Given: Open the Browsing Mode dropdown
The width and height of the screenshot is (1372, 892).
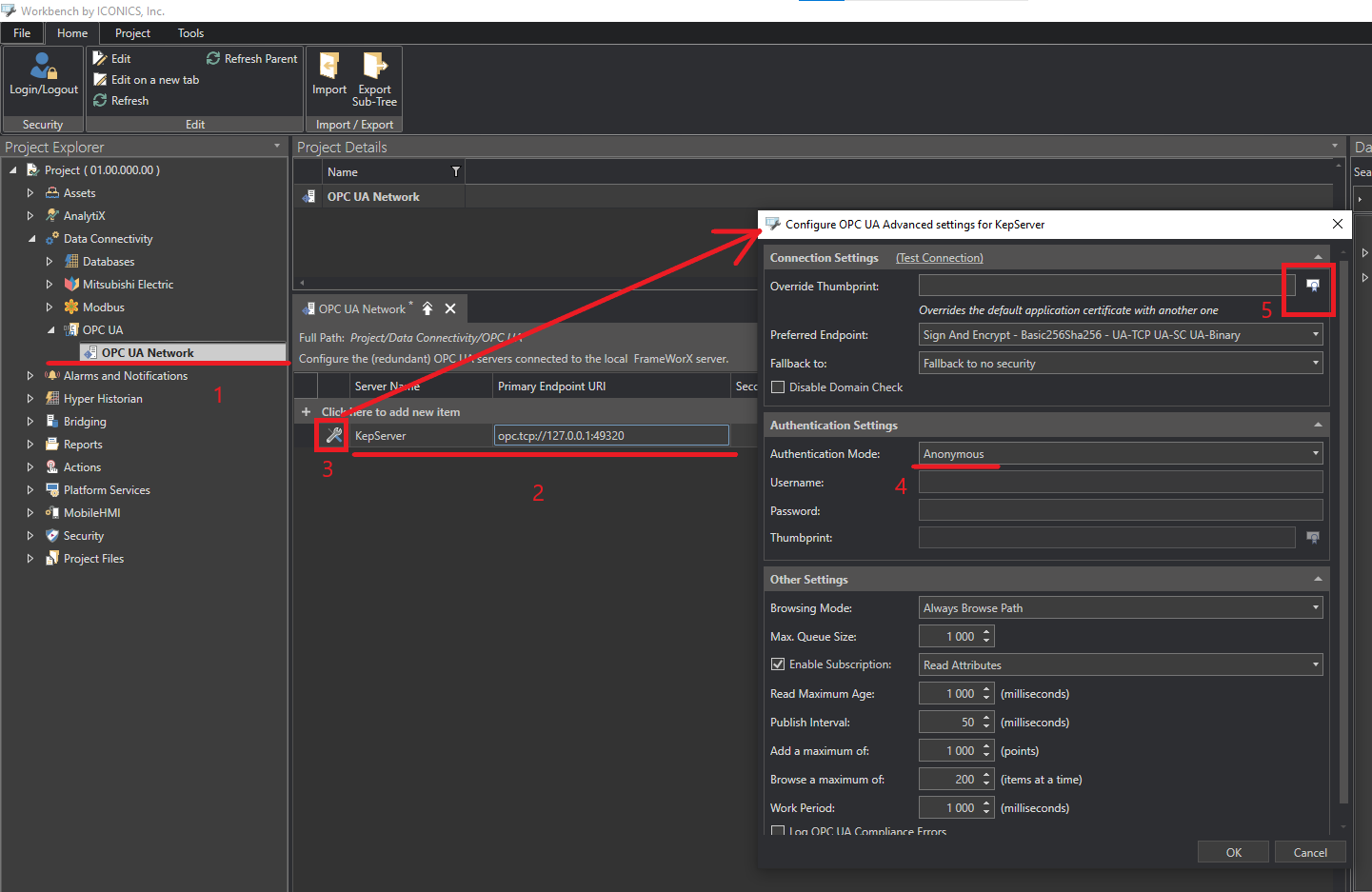Looking at the screenshot, I should click(1316, 608).
